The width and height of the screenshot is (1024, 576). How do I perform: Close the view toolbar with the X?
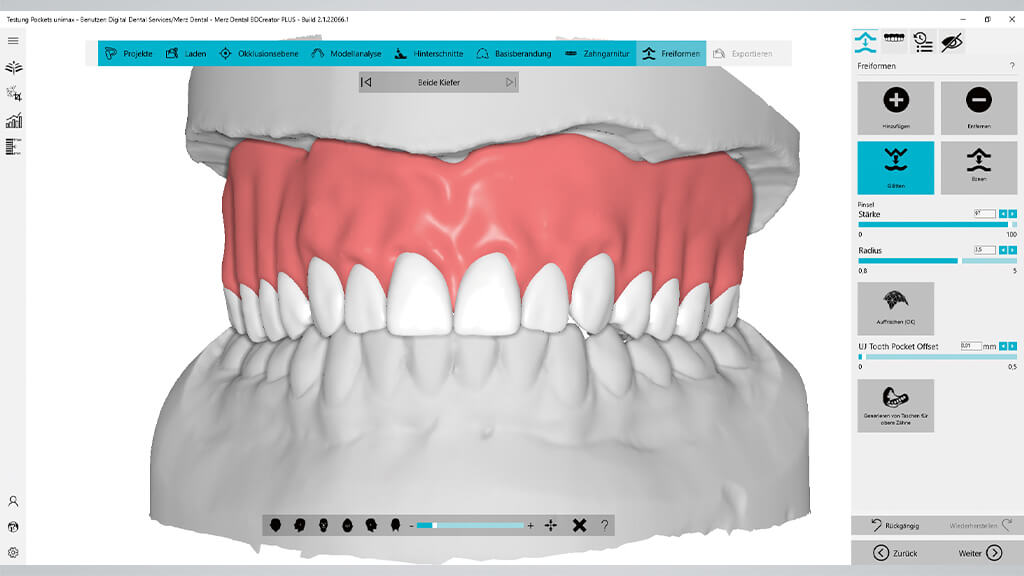click(x=579, y=525)
